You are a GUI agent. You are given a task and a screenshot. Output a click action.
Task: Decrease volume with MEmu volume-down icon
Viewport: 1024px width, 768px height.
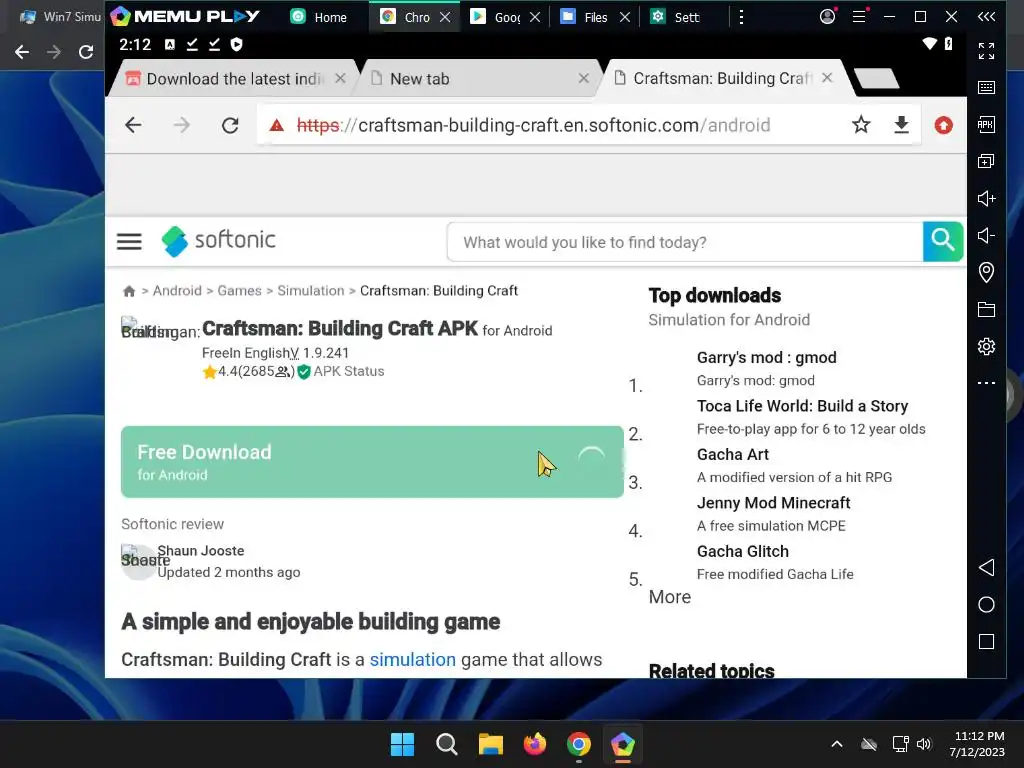tap(986, 235)
